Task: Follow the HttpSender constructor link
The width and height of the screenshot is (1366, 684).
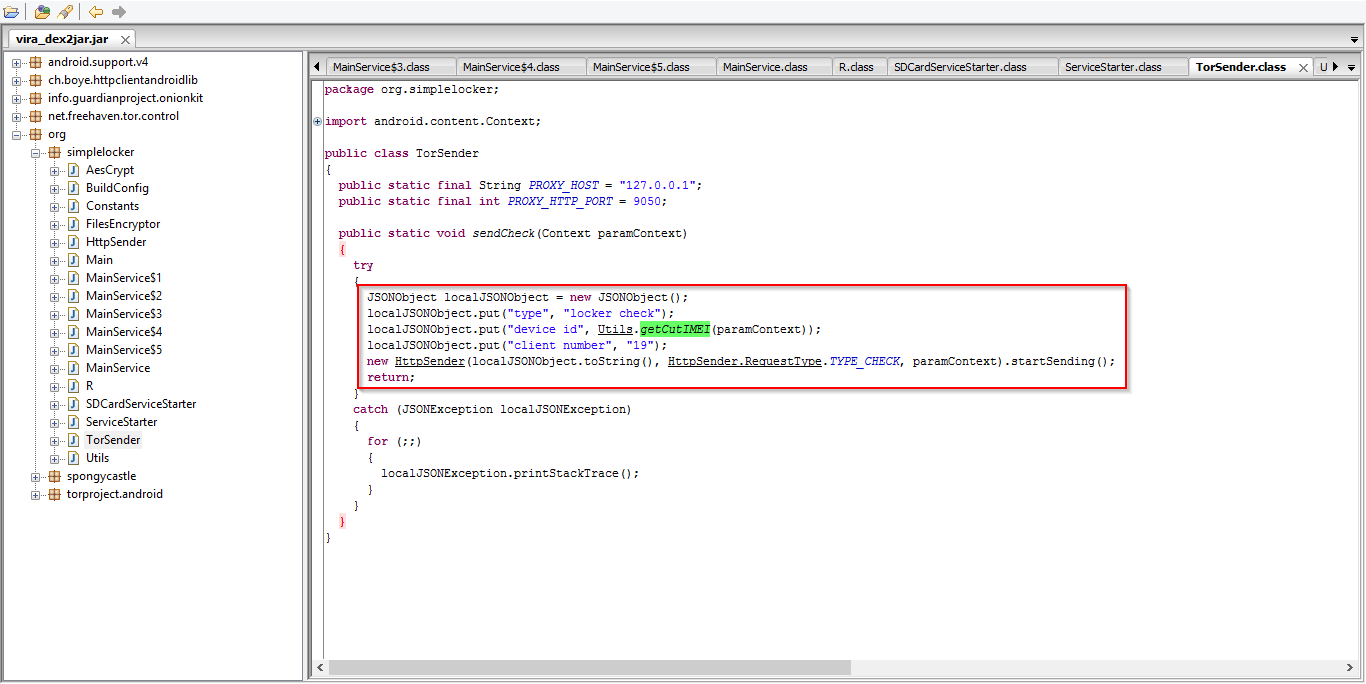Action: [430, 361]
